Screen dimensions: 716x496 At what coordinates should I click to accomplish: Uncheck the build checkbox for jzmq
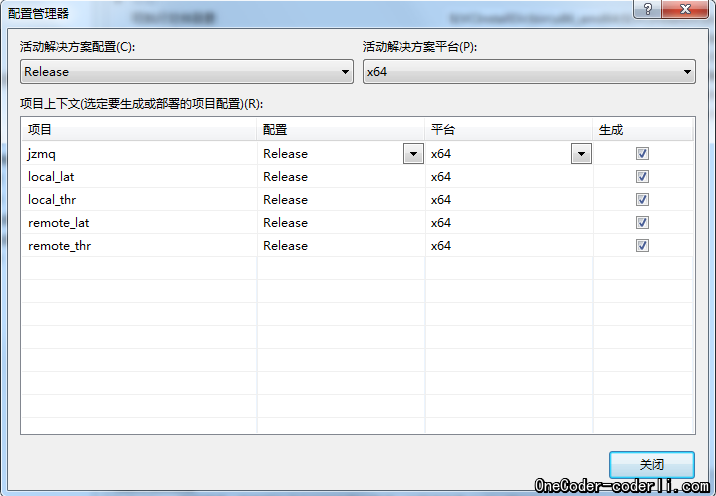[642, 153]
